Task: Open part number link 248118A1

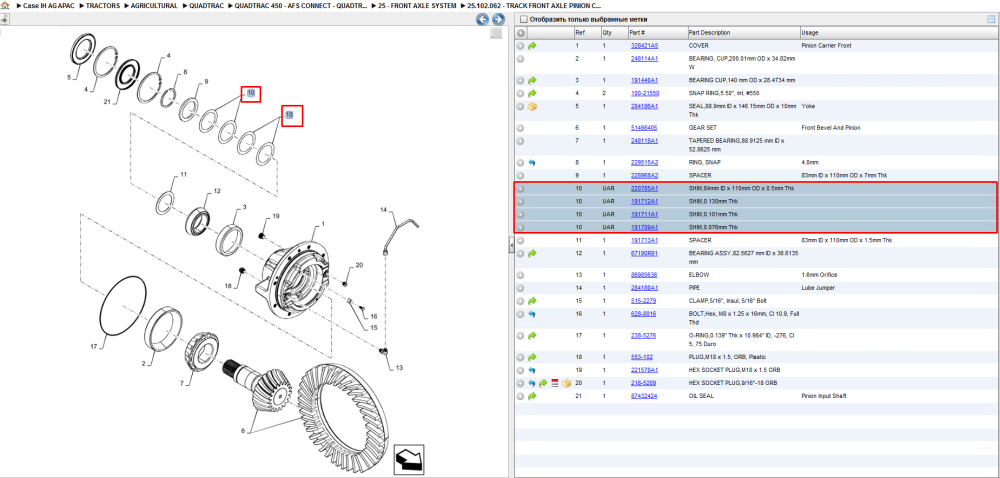Action: [644, 141]
